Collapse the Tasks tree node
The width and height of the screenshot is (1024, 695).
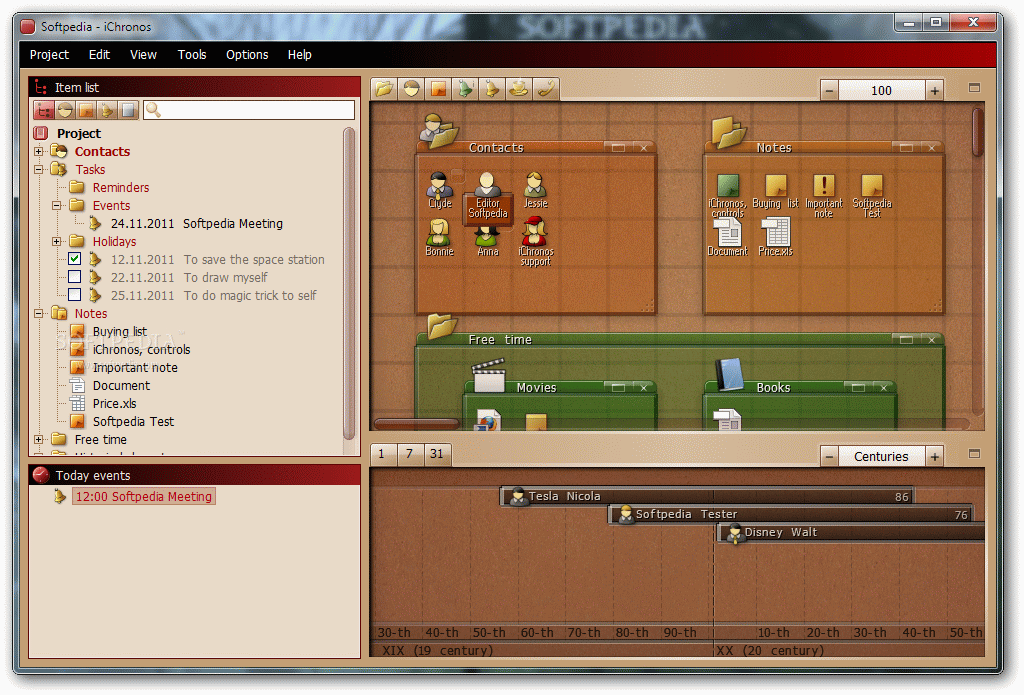tap(39, 169)
